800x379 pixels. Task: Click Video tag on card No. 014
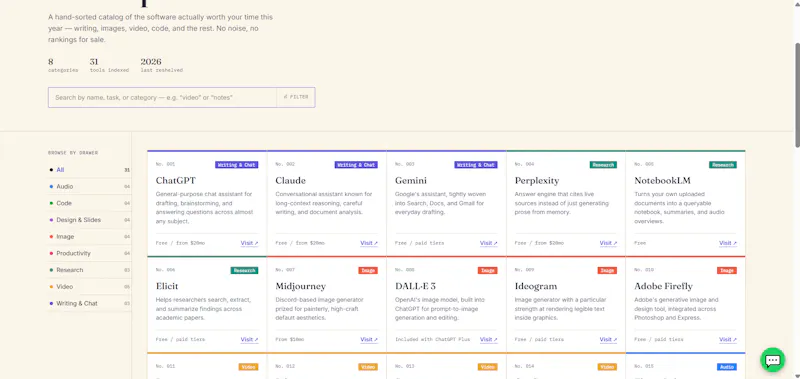pos(607,367)
